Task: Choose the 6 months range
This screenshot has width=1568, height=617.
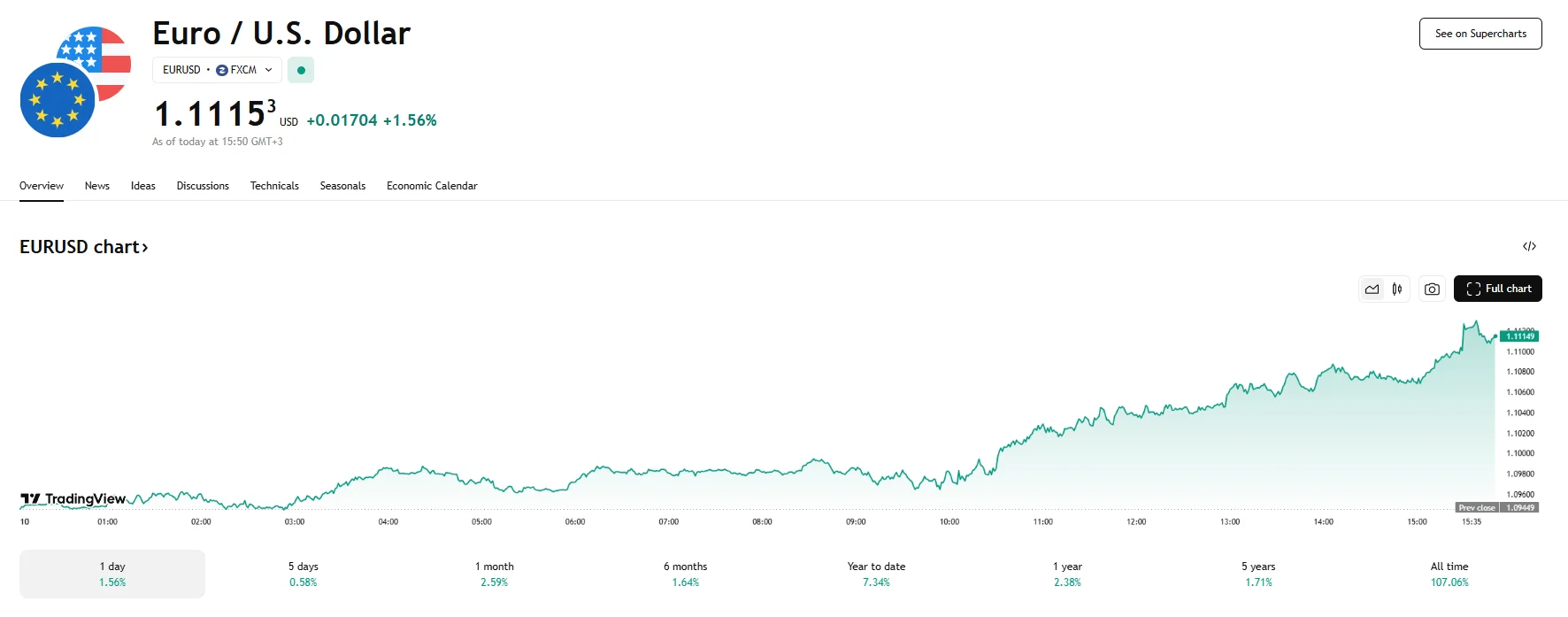Action: pos(685,574)
